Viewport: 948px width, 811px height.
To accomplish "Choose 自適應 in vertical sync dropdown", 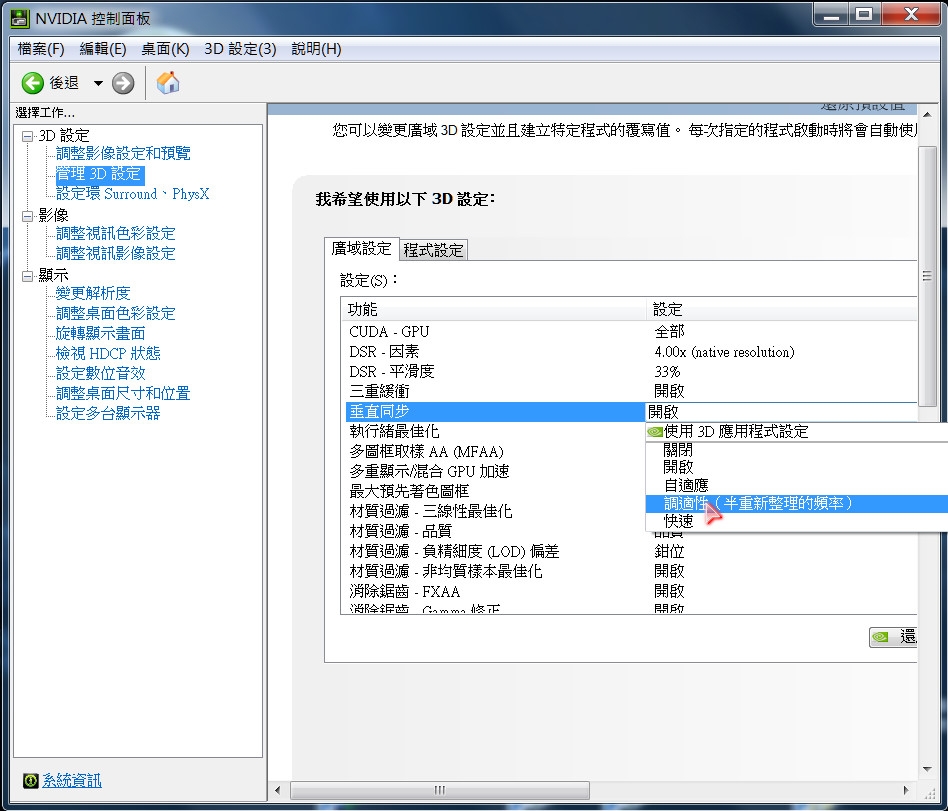I will [797, 485].
